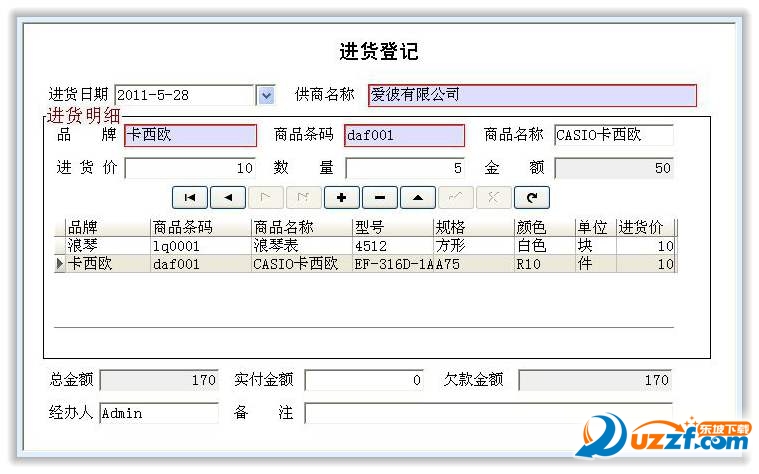759x474 pixels.
Task: Select the R10 color cell
Action: coord(544,263)
